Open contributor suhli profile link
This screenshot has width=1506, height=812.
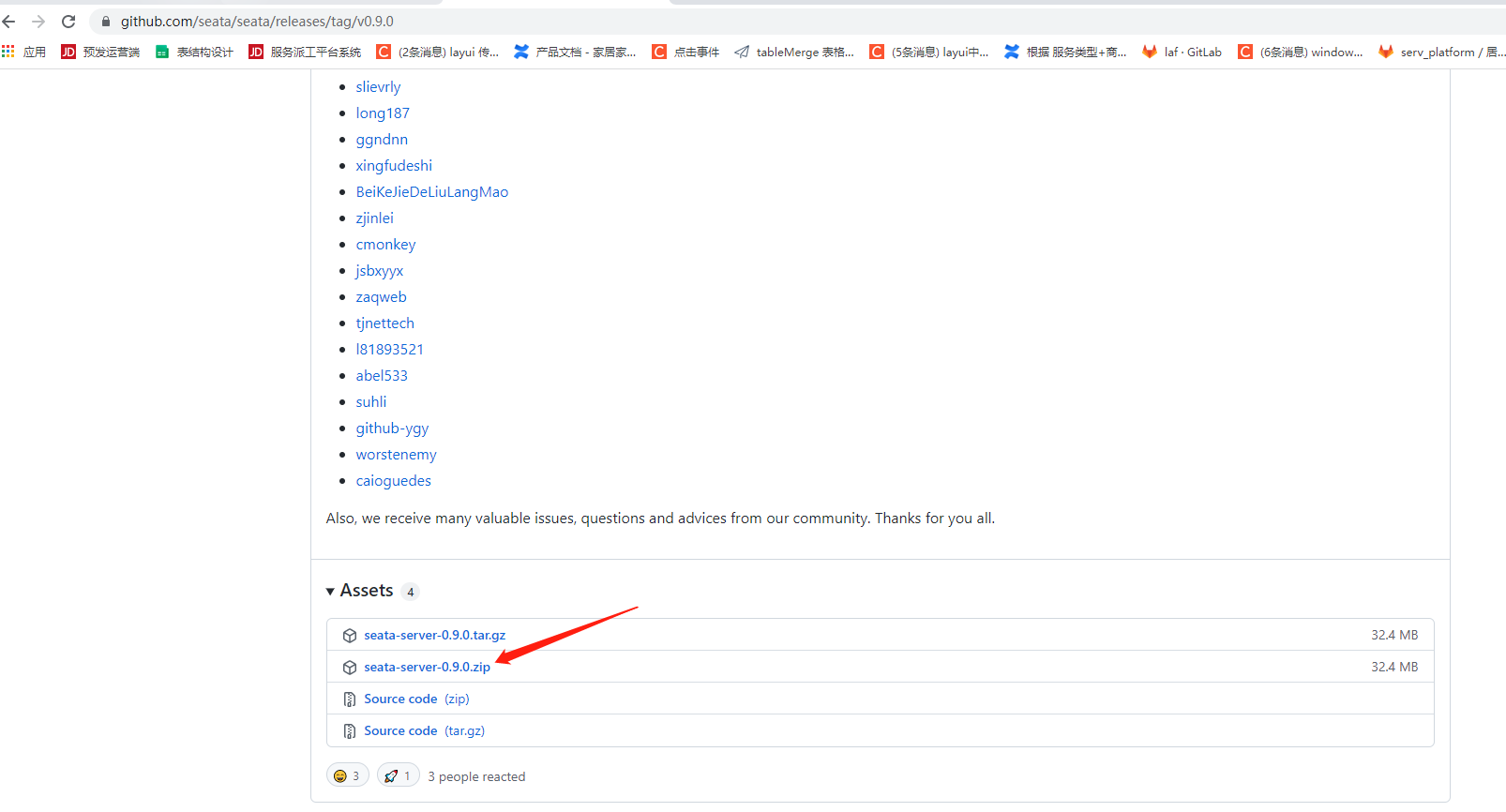(x=370, y=401)
